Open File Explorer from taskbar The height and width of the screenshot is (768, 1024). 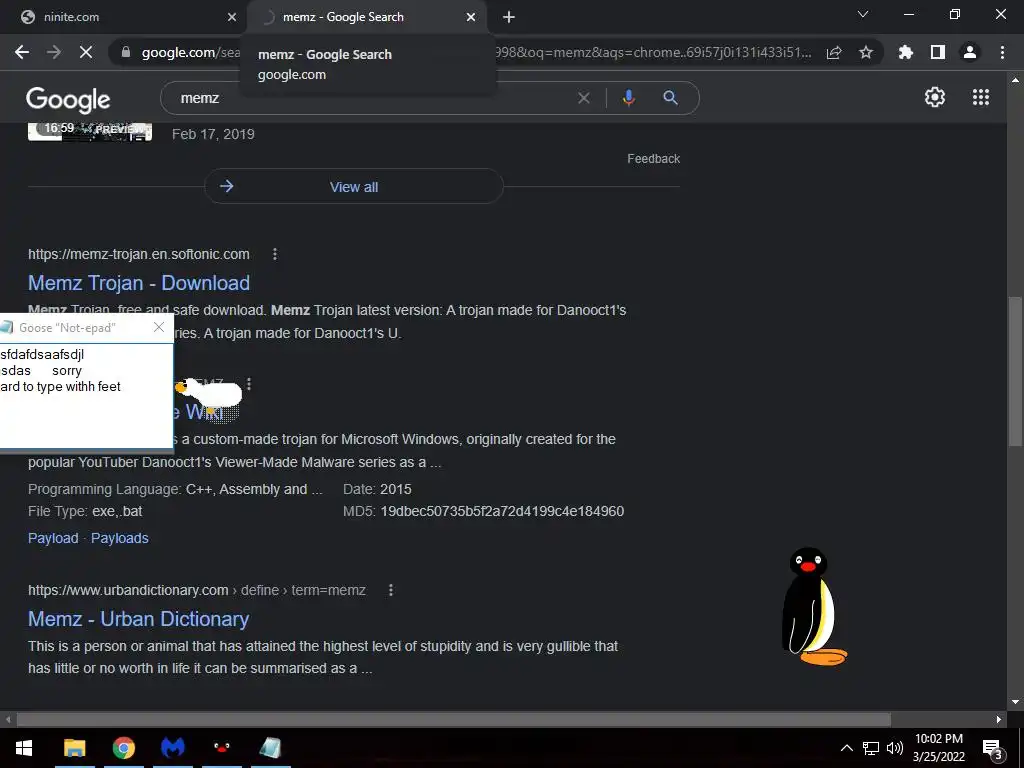74,748
